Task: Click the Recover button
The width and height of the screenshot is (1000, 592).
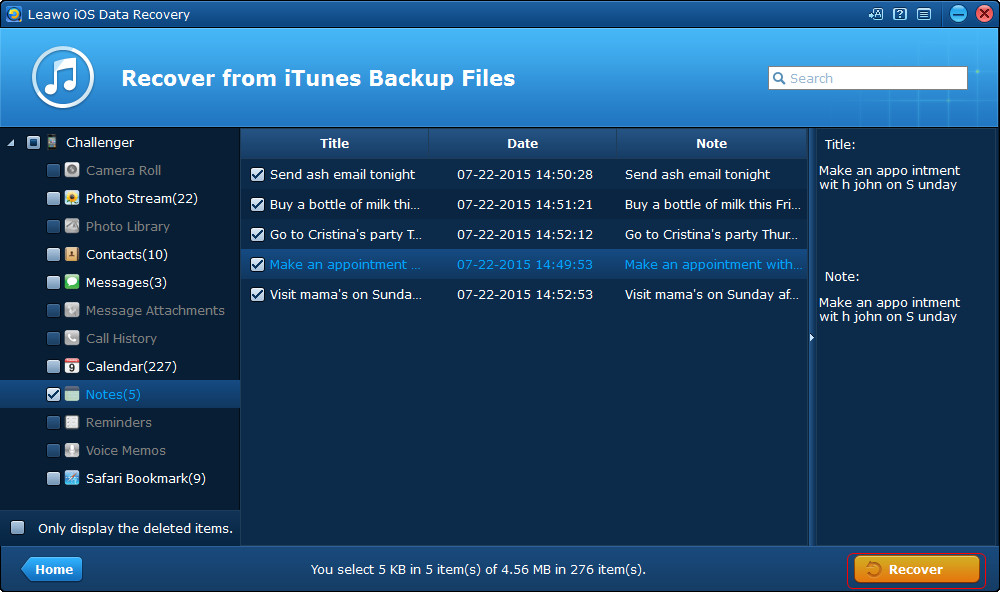Action: pos(916,569)
